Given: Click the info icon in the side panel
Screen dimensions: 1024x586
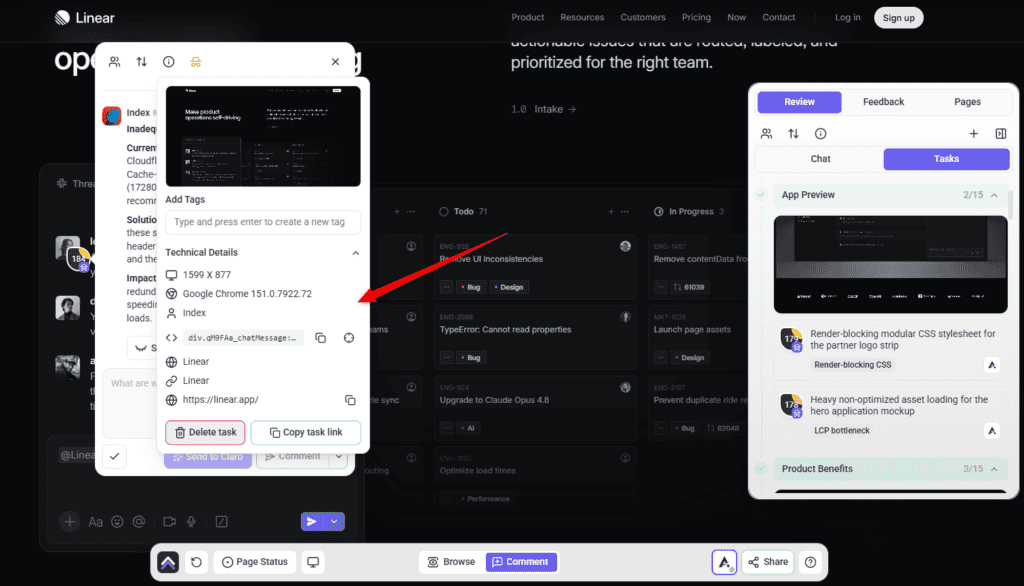Looking at the screenshot, I should click(820, 134).
